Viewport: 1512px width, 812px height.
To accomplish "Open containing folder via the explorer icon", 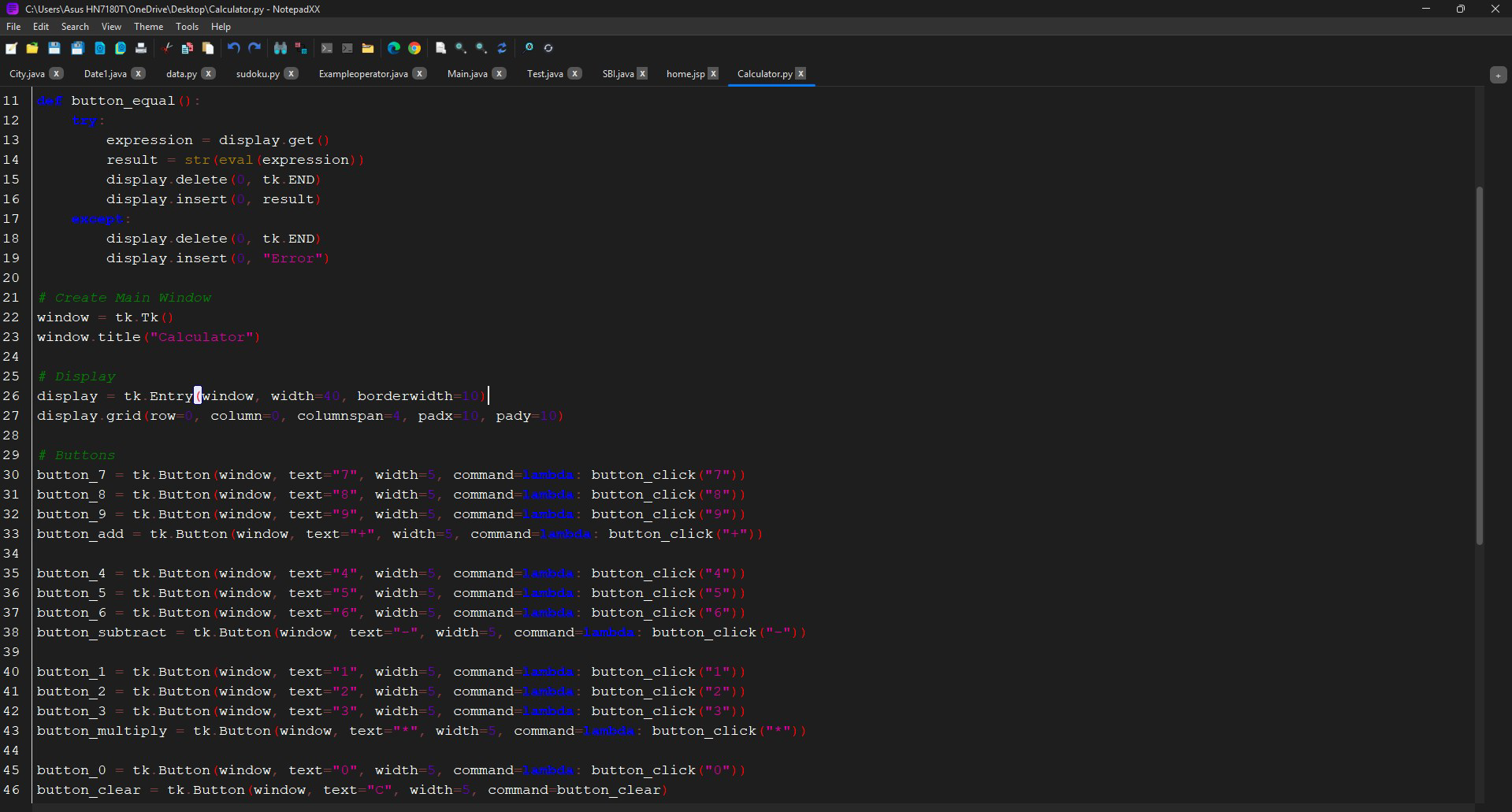I will tap(368, 48).
